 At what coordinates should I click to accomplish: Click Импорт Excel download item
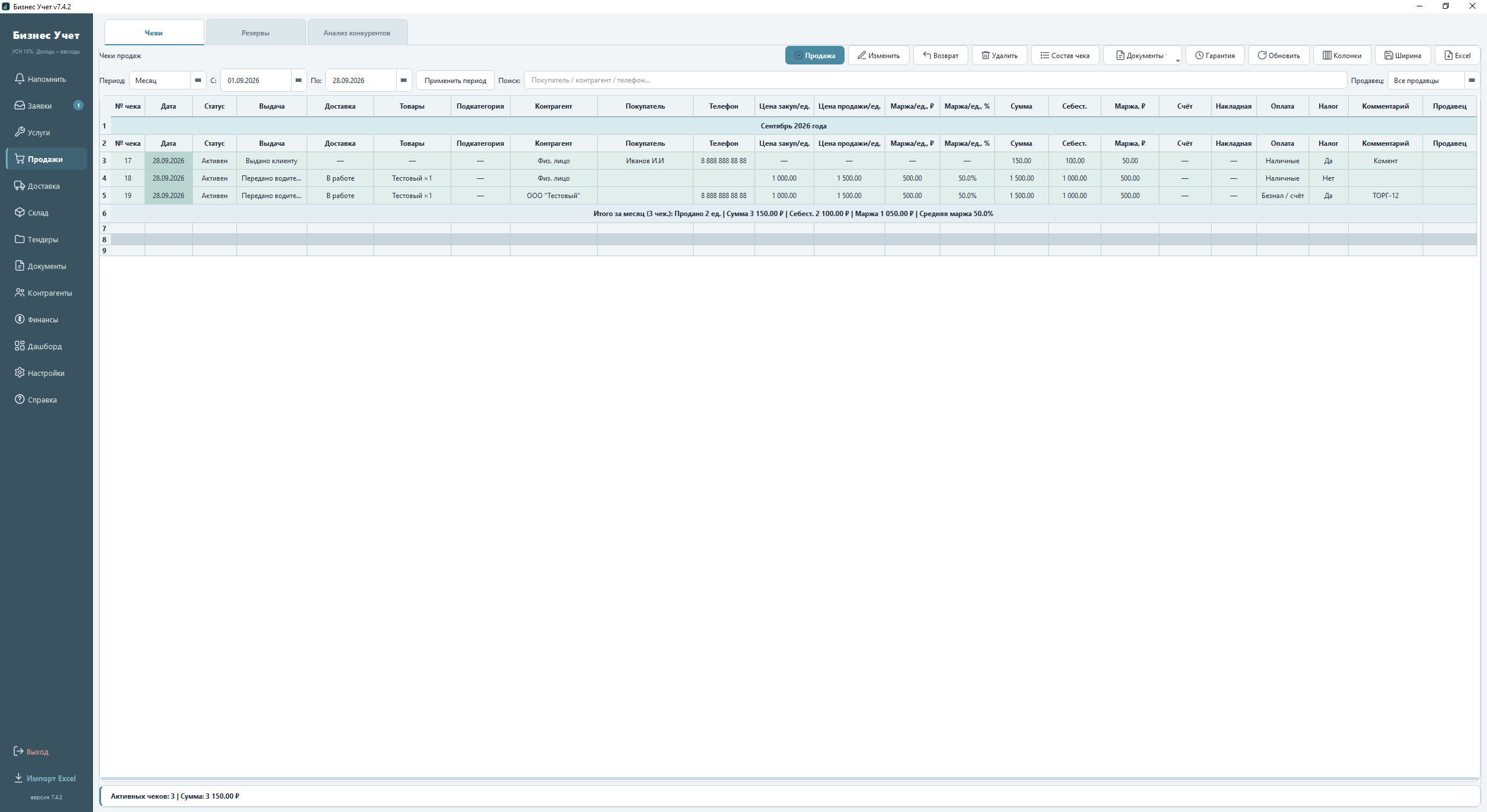tap(45, 778)
